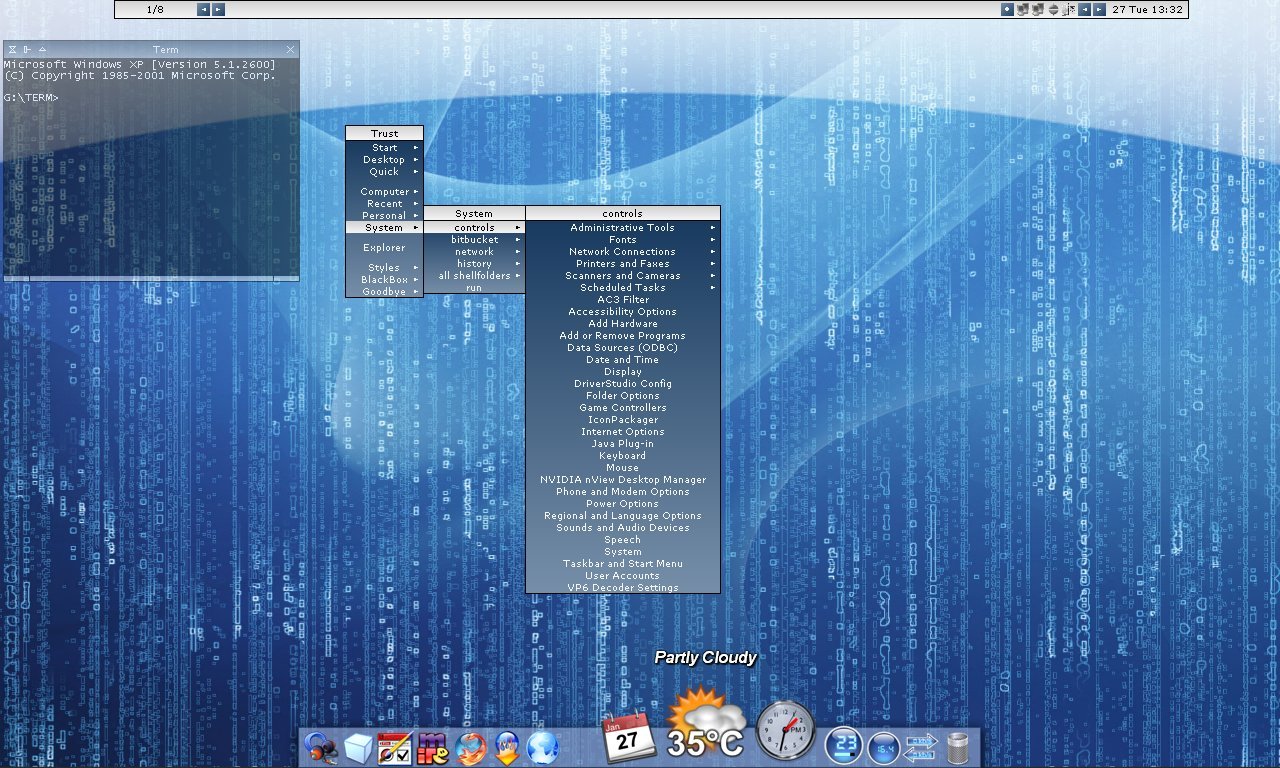Open Printers and Faxes entry
Viewport: 1280px width, 768px height.
pos(622,264)
